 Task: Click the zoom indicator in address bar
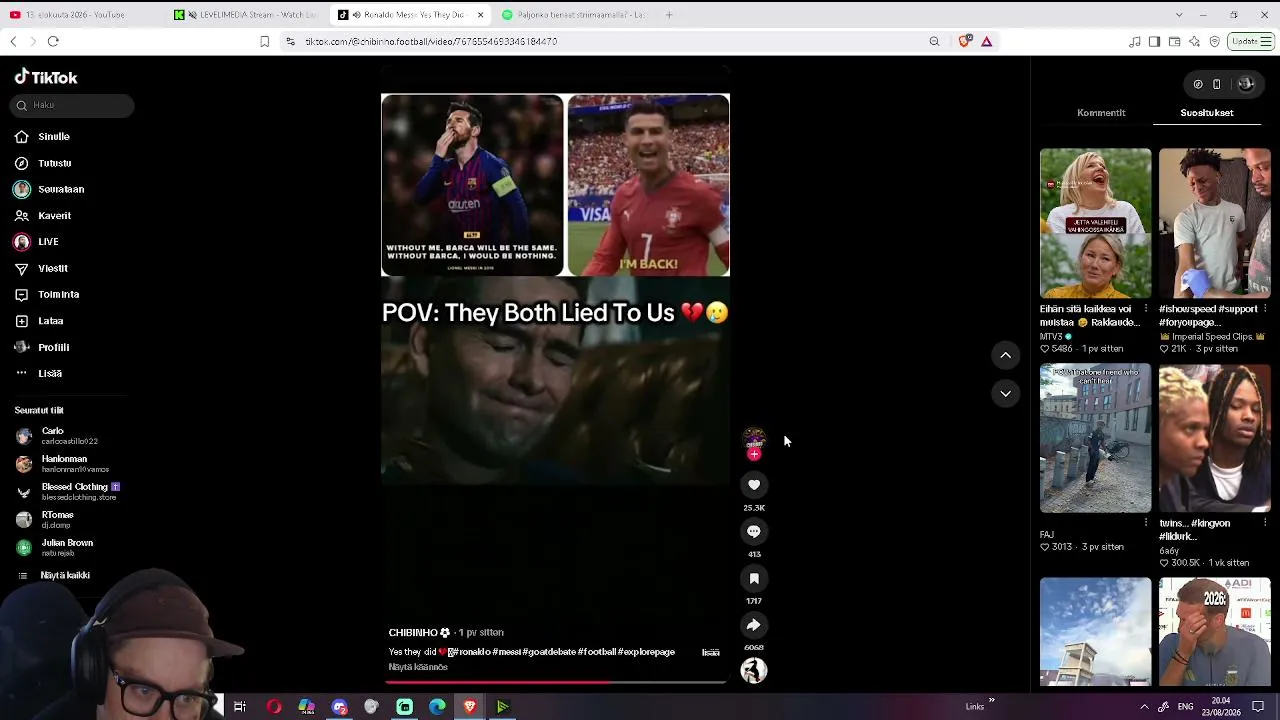[934, 41]
